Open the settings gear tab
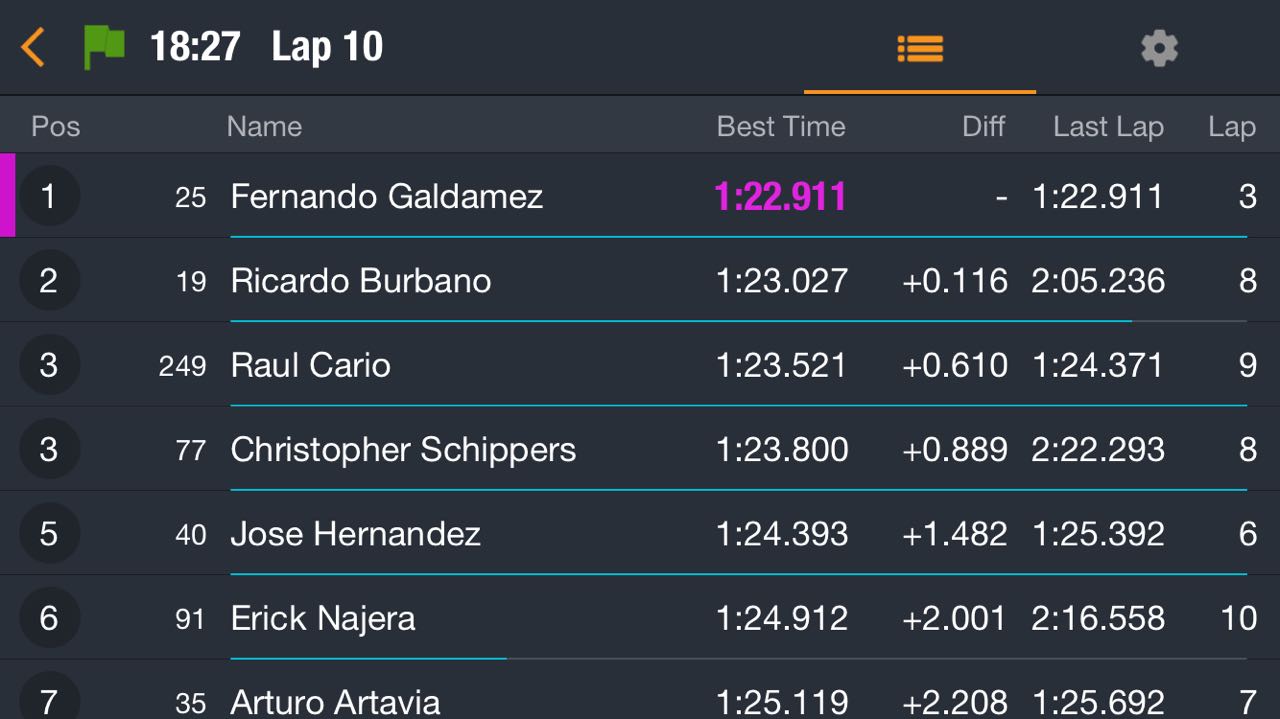Screen dimensions: 1280x719 click(1159, 48)
